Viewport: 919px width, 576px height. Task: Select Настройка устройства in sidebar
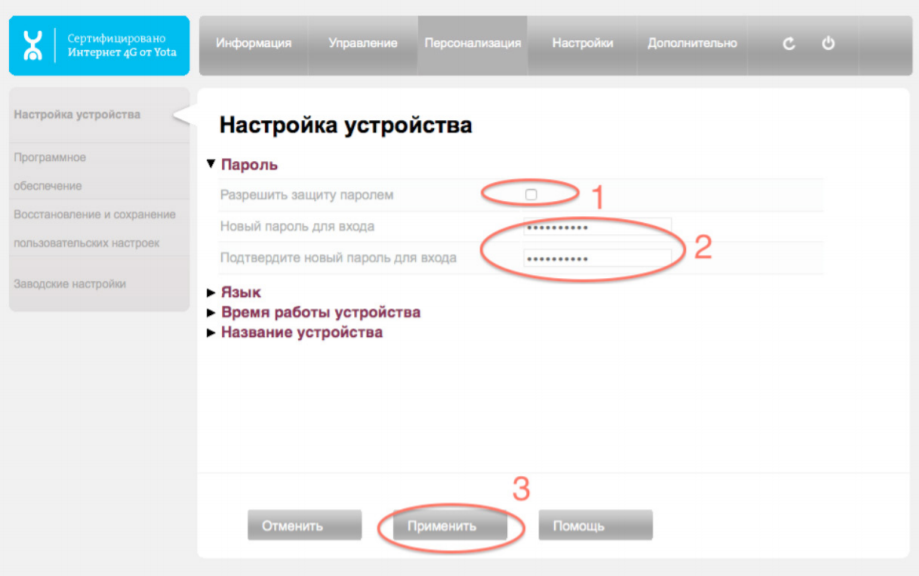point(77,115)
